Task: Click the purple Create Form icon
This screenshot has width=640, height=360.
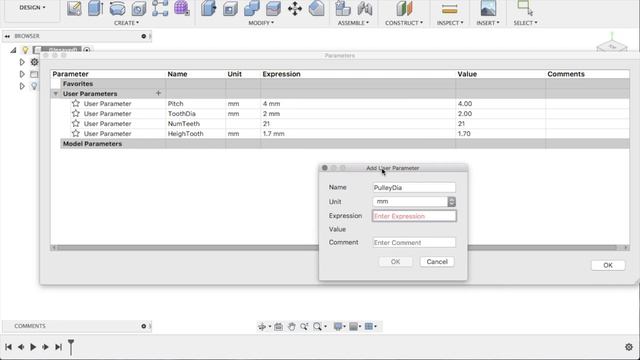Action: (182, 8)
